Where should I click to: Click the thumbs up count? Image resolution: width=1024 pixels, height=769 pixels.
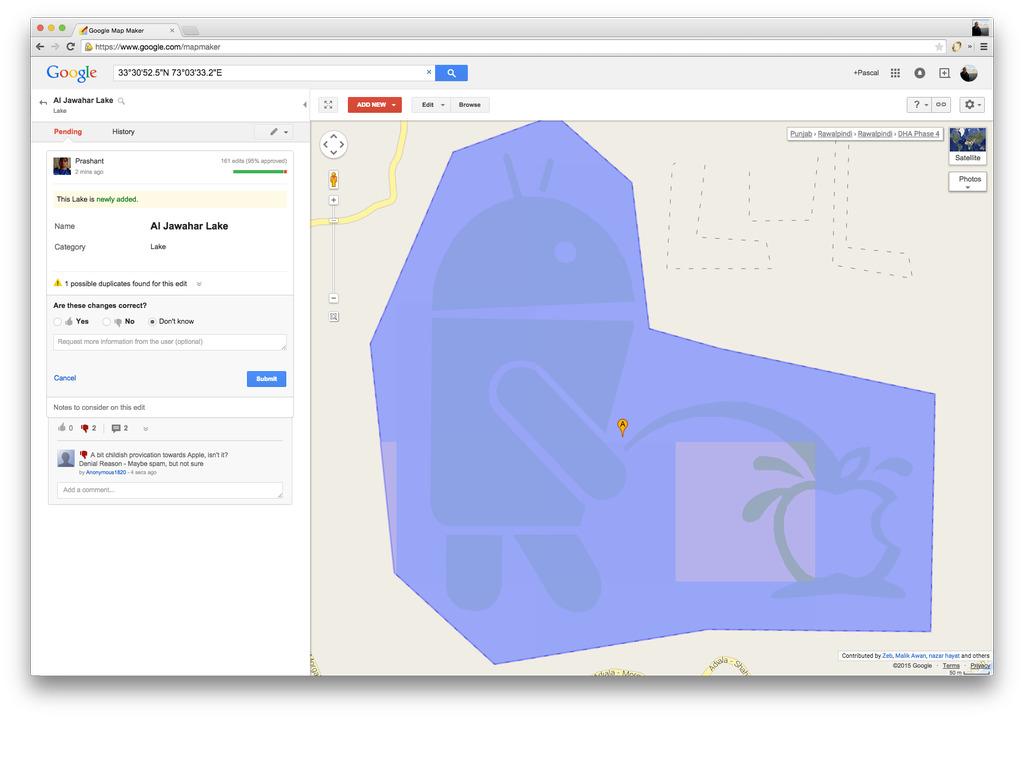65,428
